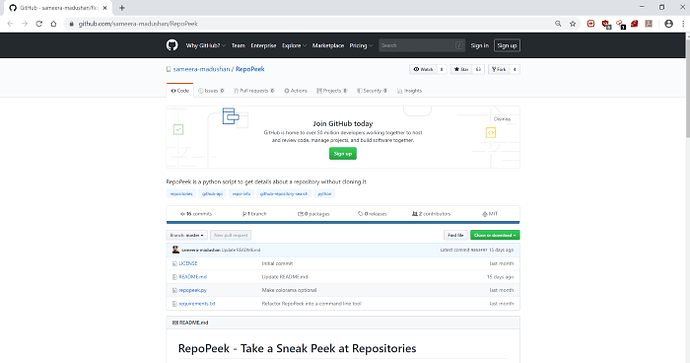This screenshot has width=690, height=363.
Task: Click the repopeek.py file icon
Action: pos(174,290)
